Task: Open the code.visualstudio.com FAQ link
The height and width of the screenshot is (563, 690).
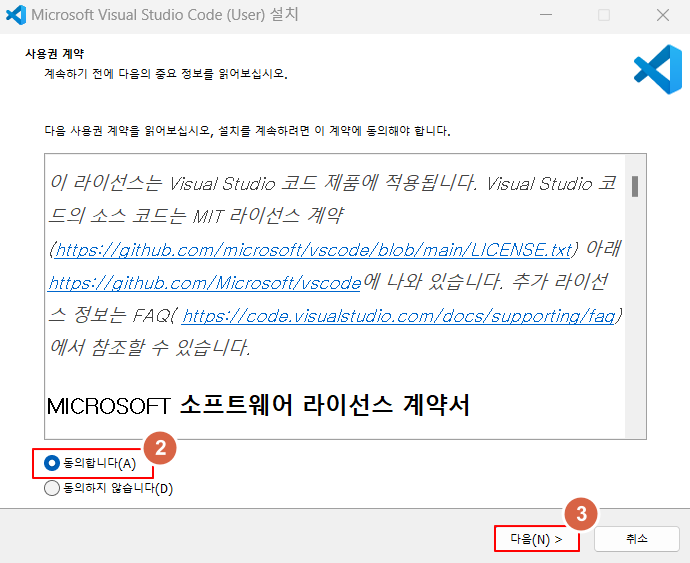Action: (x=399, y=316)
